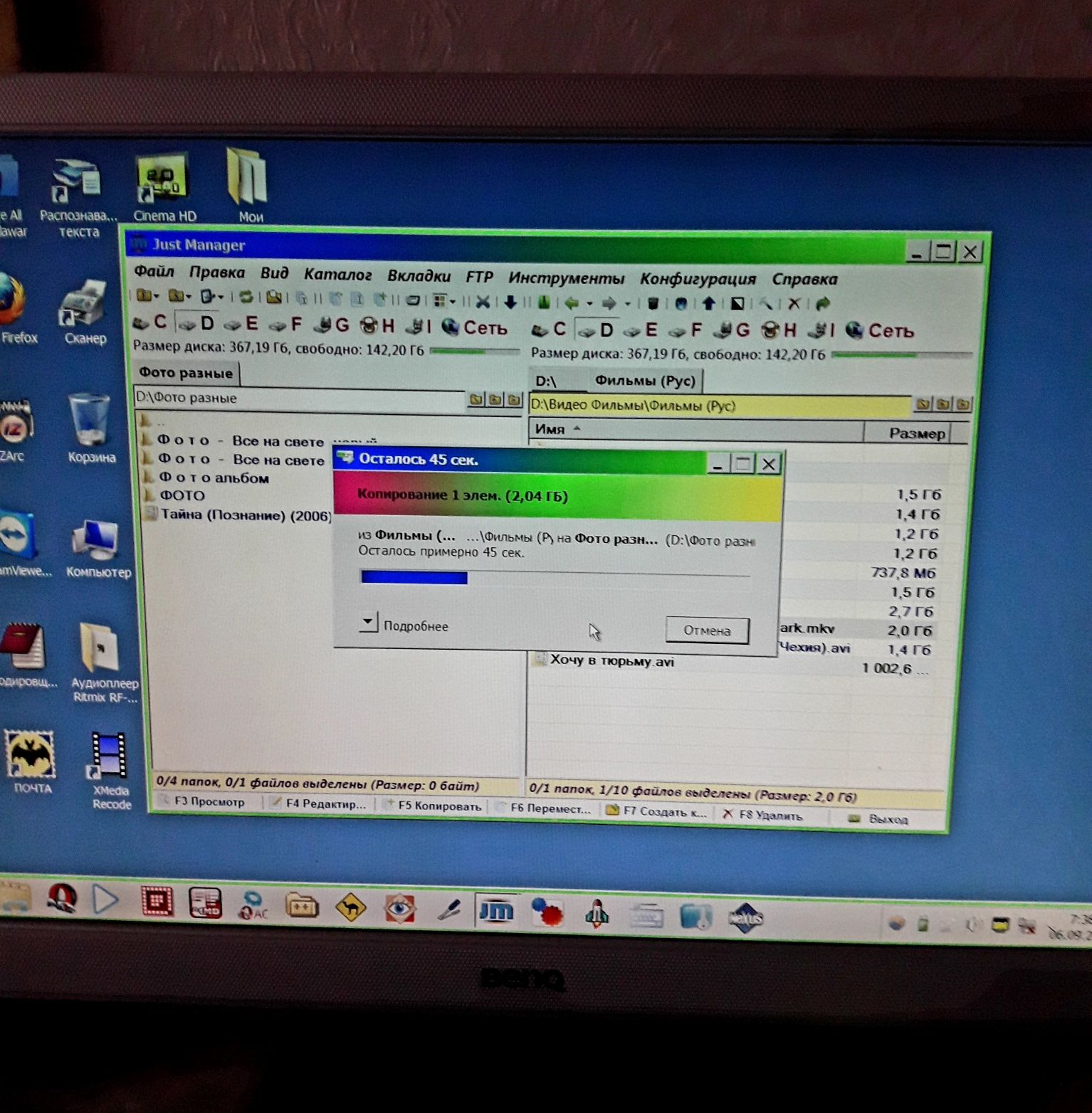The height and width of the screenshot is (1113, 1092).
Task: Select drive F in left panel
Action: click(287, 325)
